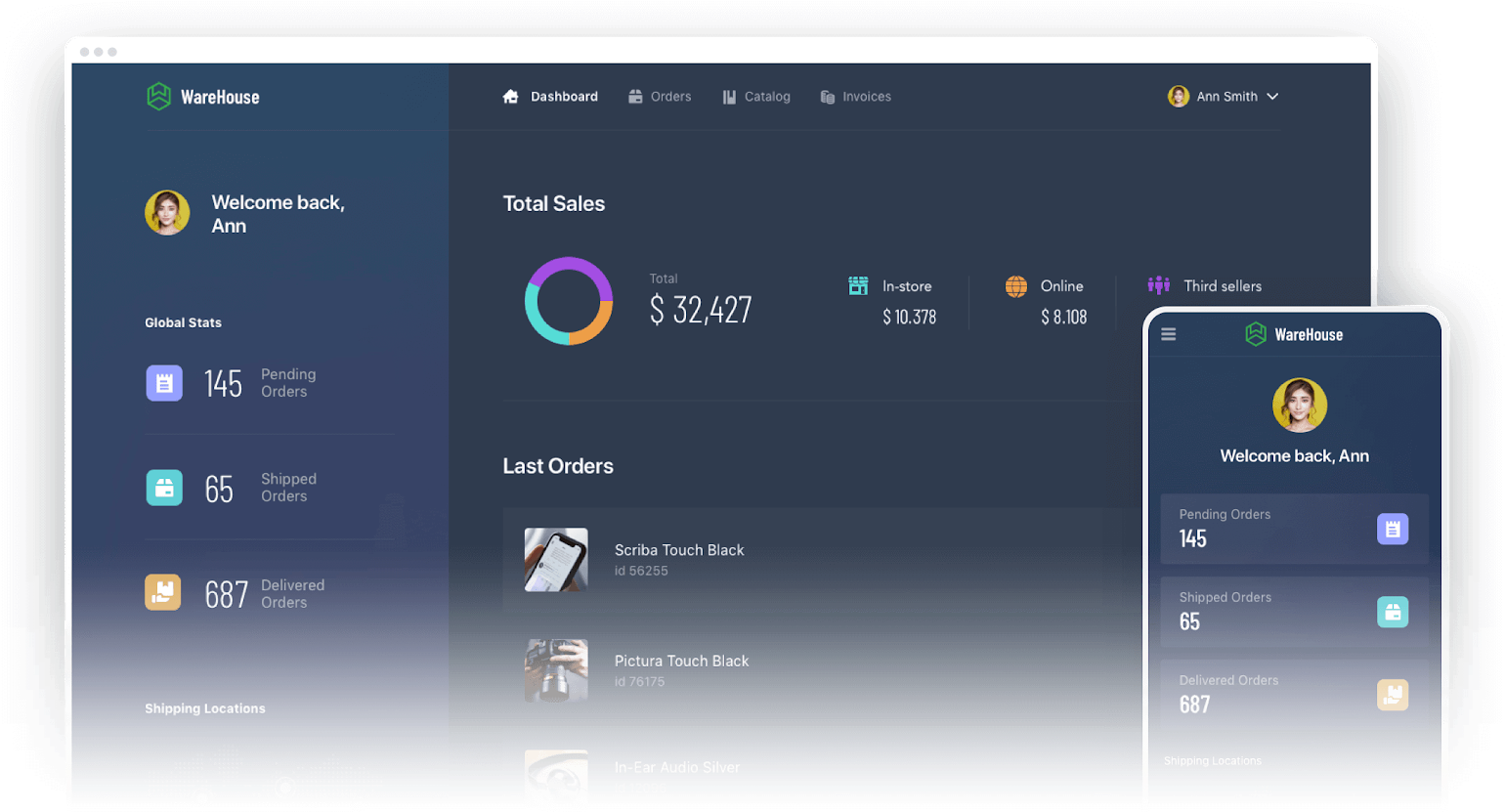This screenshot has height=812, width=1505.
Task: Click the WareHouse logo in mobile header
Action: 1294,334
